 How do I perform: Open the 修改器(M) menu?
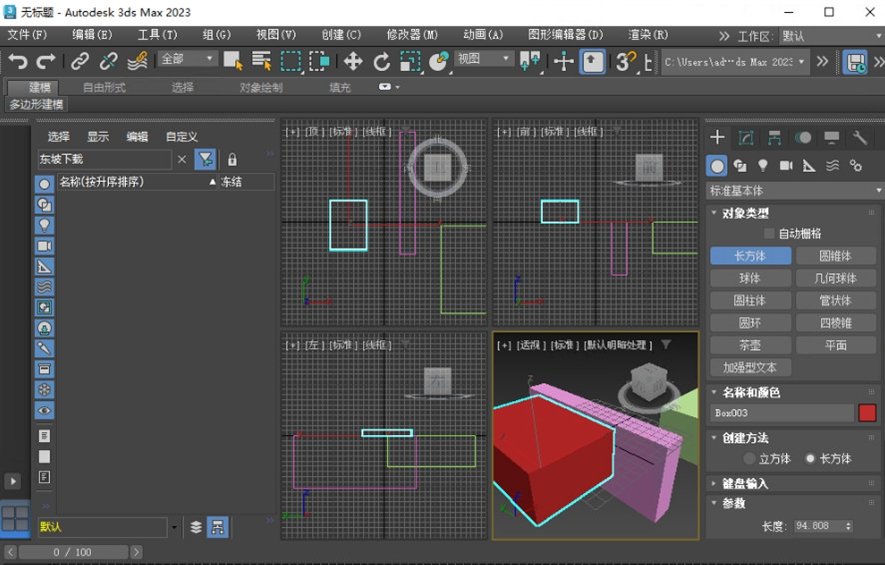tap(412, 35)
